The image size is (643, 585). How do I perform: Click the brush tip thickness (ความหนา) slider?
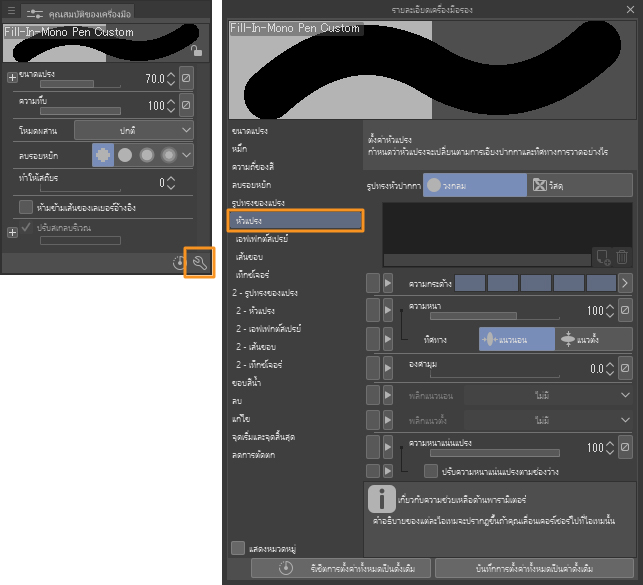(x=474, y=315)
